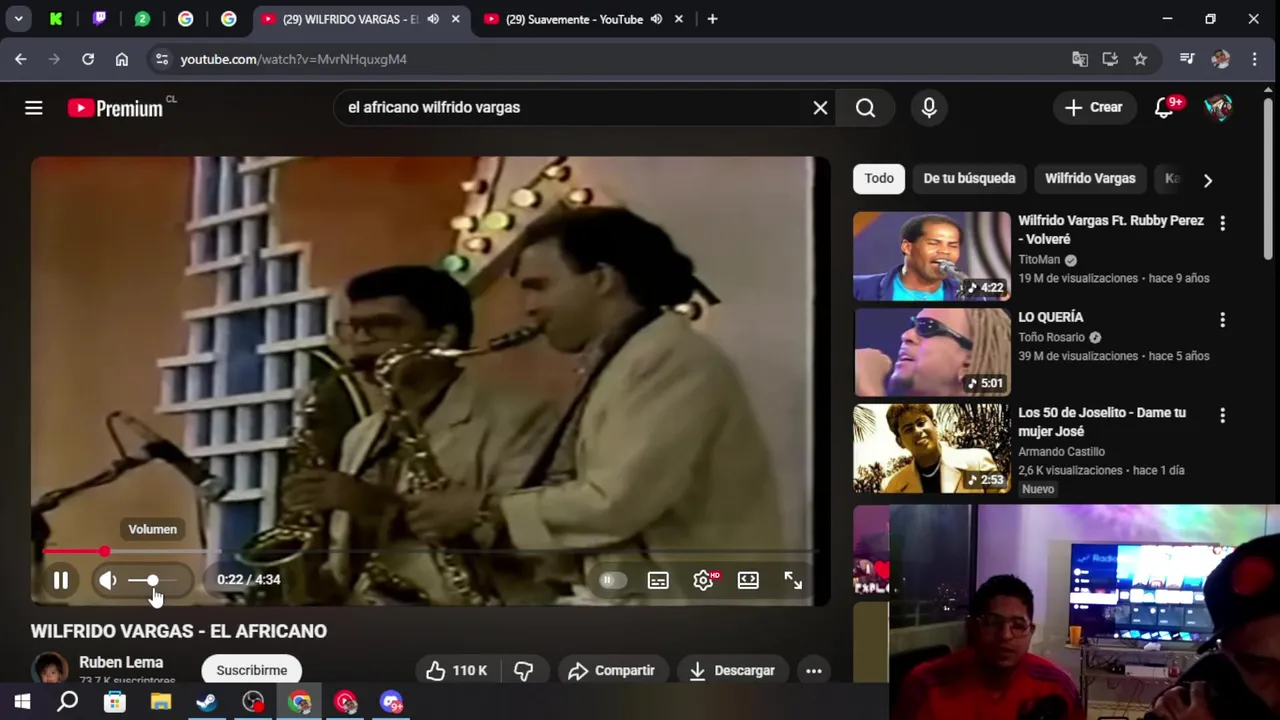Click the Compartir share button
Viewport: 1280px width, 720px height.
[x=611, y=670]
